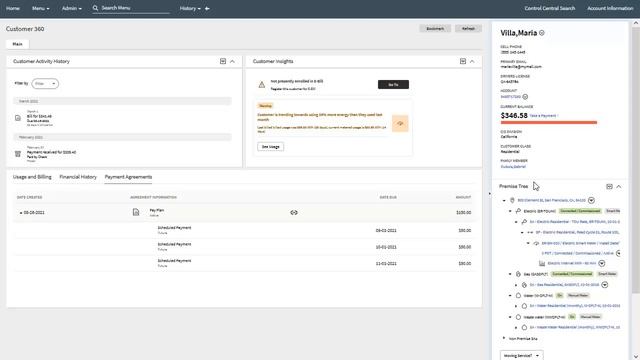Image resolution: width=640 pixels, height=360 pixels.
Task: Click the electric smart meter device icon
Action: [x=536, y=243]
